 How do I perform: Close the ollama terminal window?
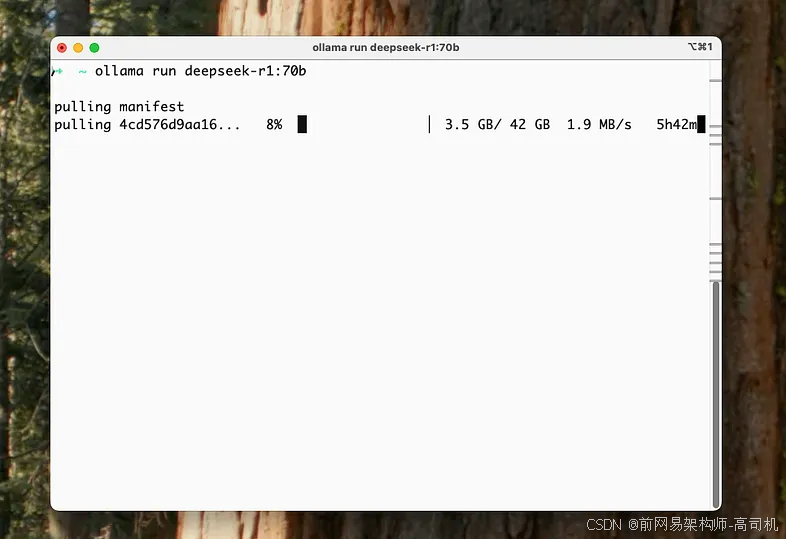(x=62, y=48)
